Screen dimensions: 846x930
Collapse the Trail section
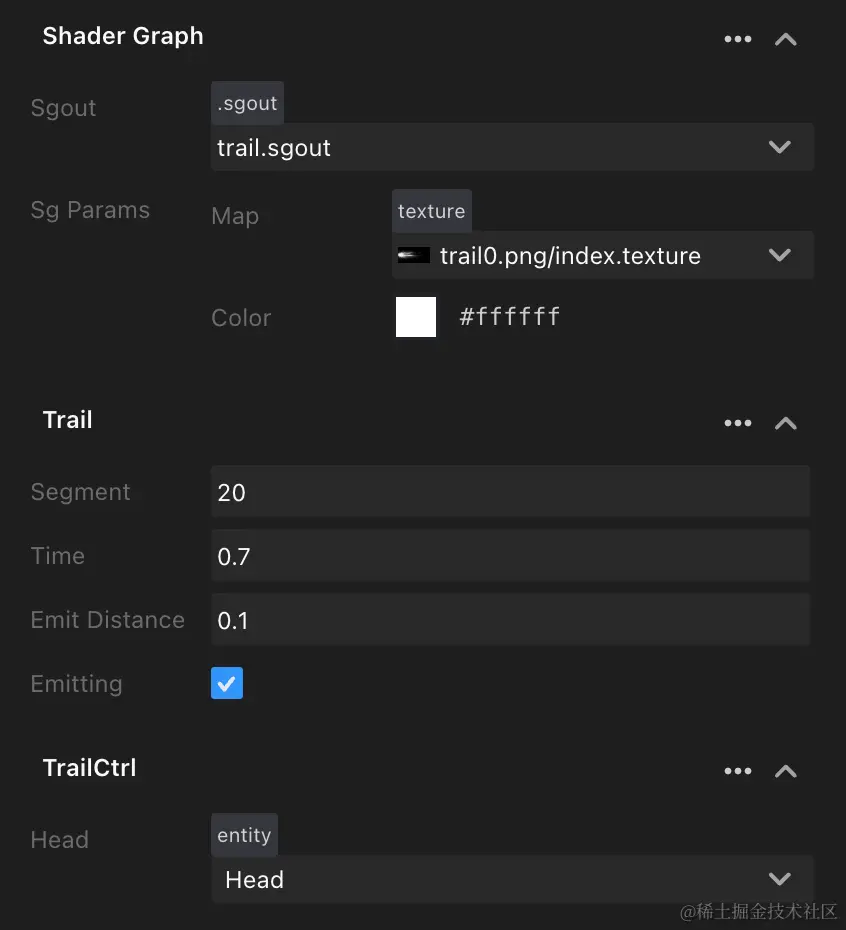click(786, 423)
